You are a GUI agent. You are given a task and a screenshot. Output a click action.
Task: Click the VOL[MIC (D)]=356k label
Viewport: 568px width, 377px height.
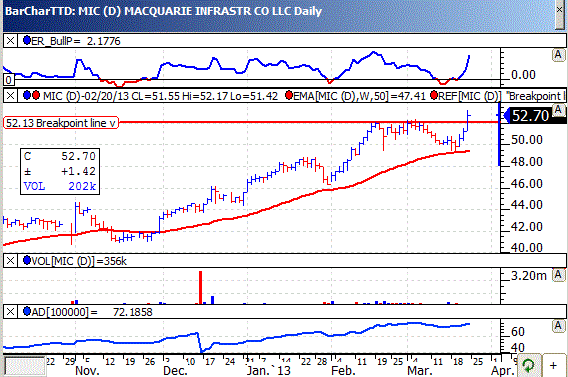click(79, 261)
